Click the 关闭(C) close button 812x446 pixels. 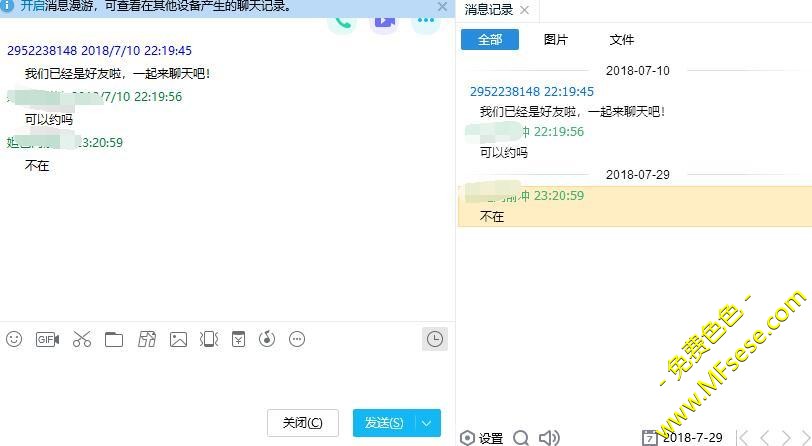302,423
